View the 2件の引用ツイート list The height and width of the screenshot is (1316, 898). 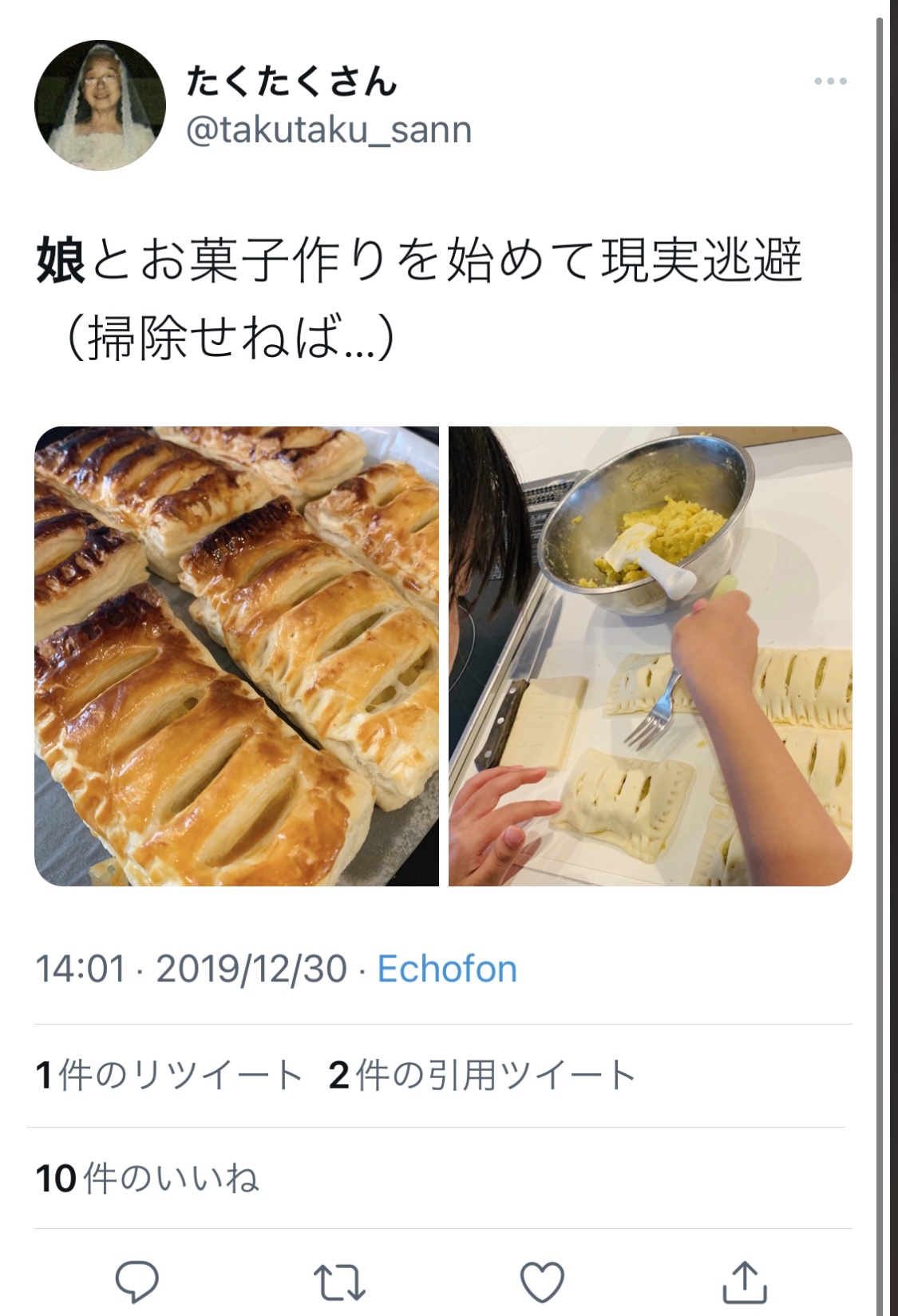tap(482, 1075)
